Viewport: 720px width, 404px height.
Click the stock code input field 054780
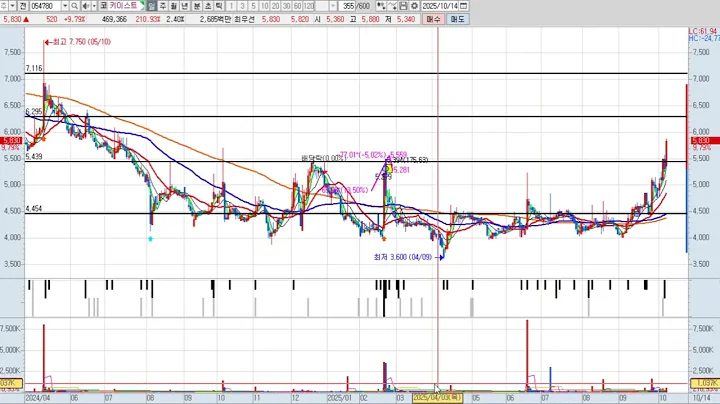click(x=45, y=6)
